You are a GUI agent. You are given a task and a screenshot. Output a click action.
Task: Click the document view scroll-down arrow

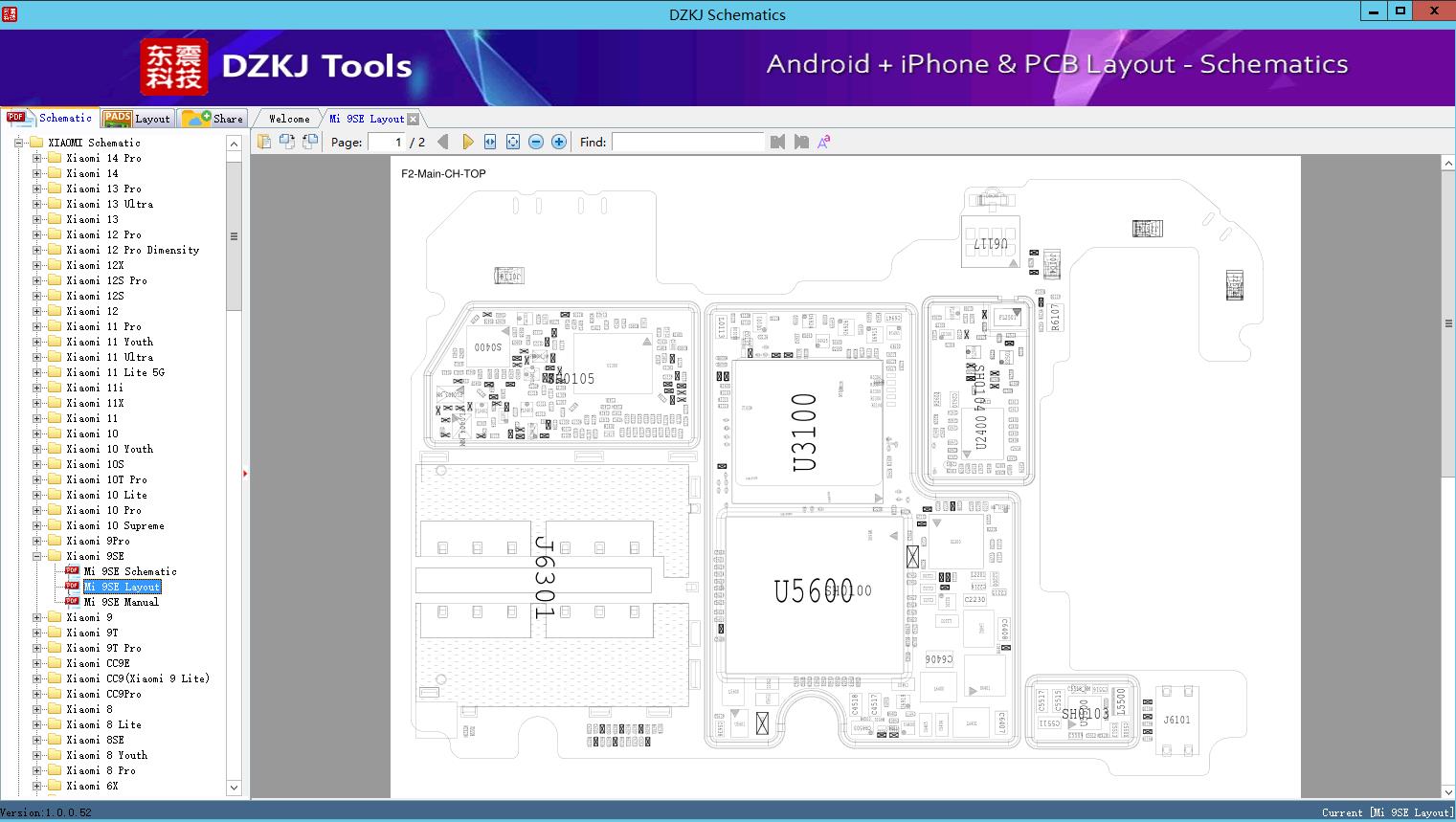tap(1448, 791)
